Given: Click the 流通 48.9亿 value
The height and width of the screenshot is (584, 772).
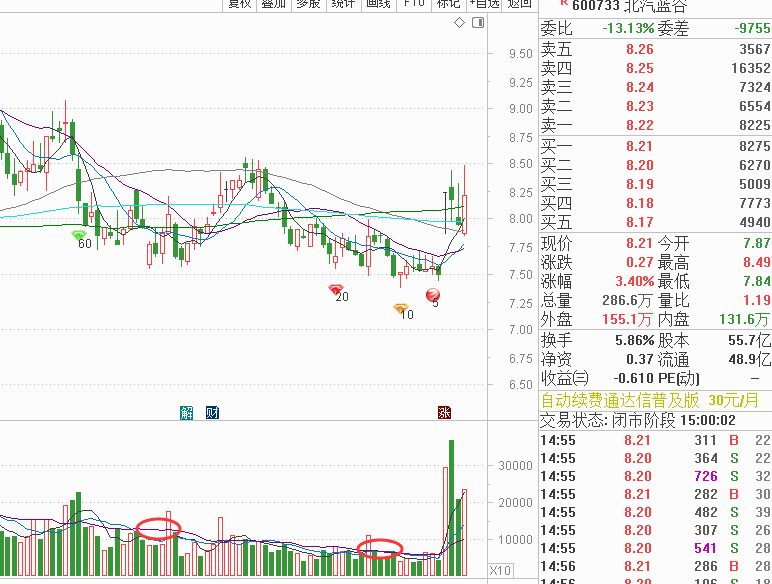Looking at the screenshot, I should point(749,359).
